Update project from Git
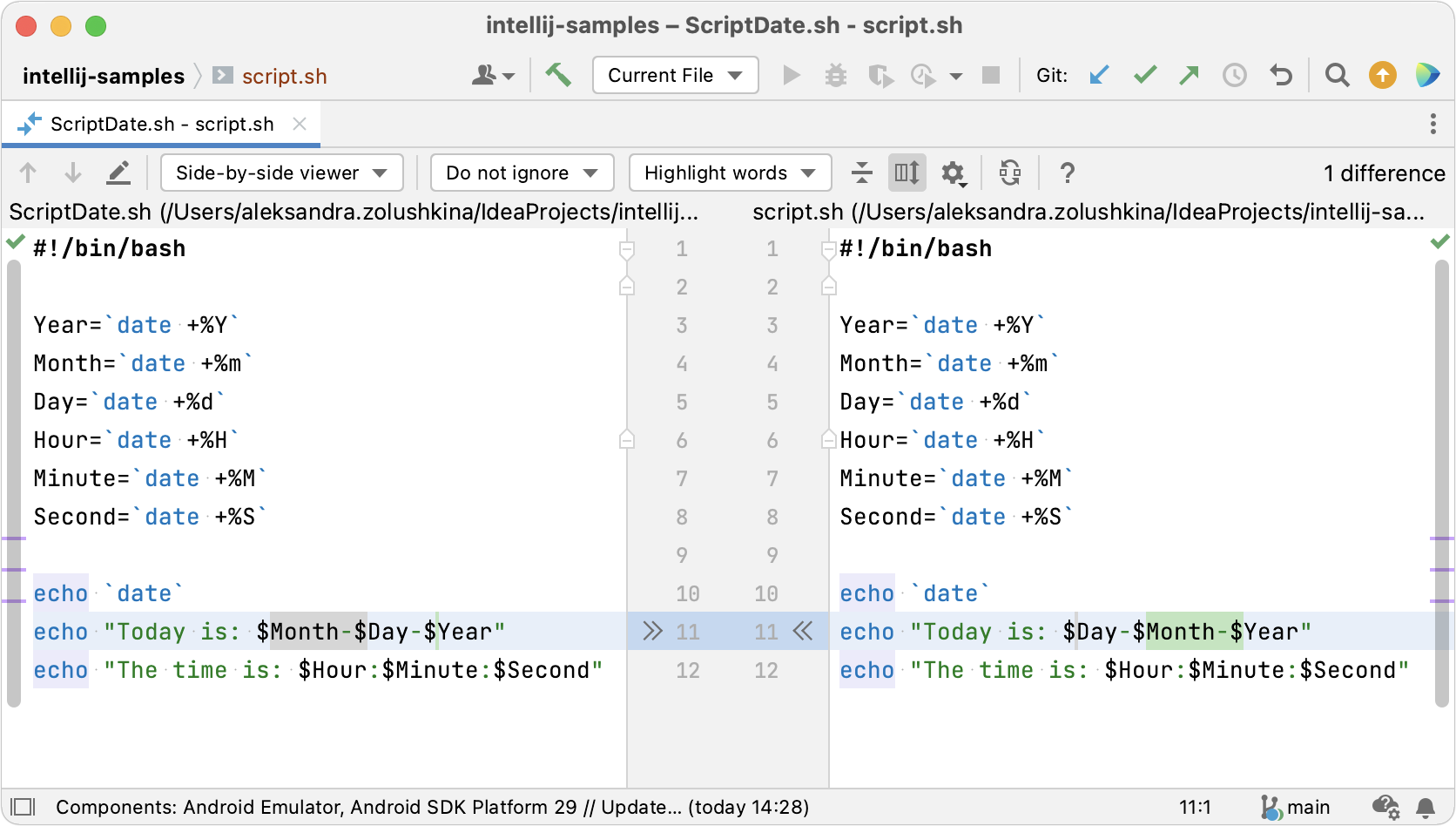The height and width of the screenshot is (826, 1456). coord(1100,76)
